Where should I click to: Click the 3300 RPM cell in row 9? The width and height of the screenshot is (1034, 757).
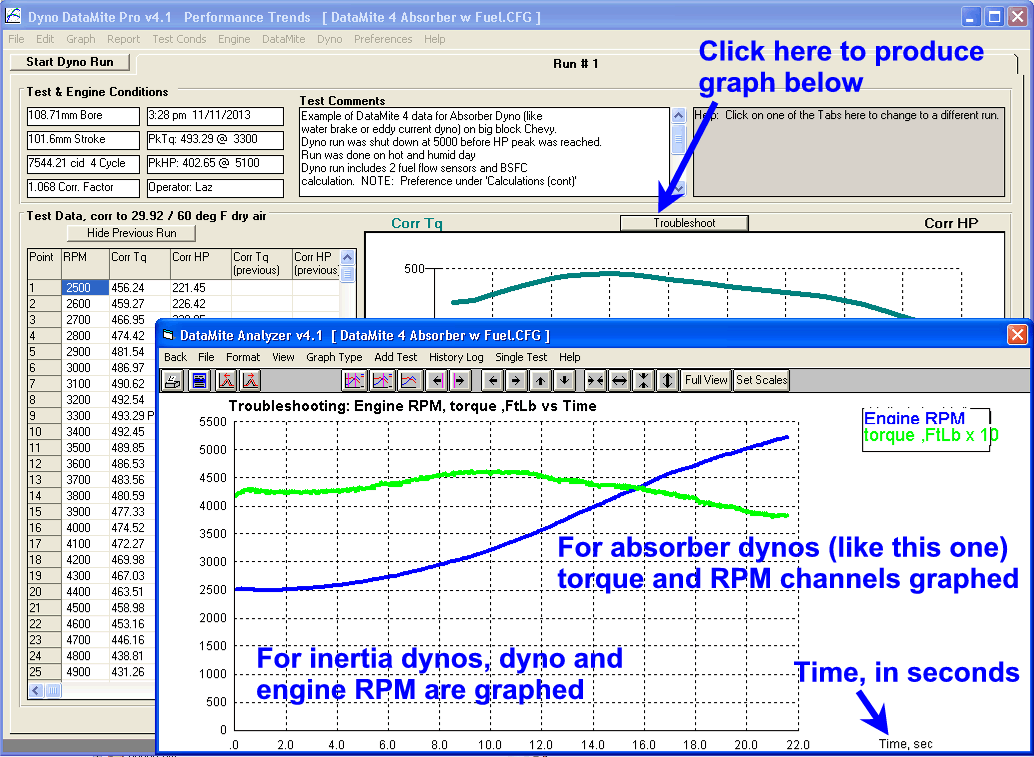[x=86, y=415]
